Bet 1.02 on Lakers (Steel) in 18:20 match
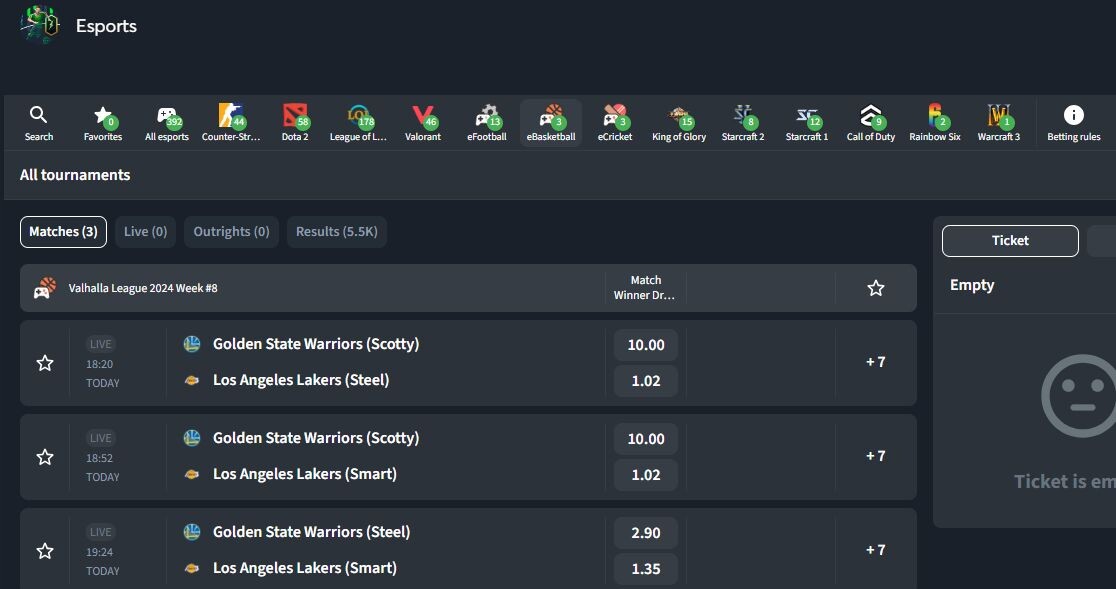 [646, 381]
